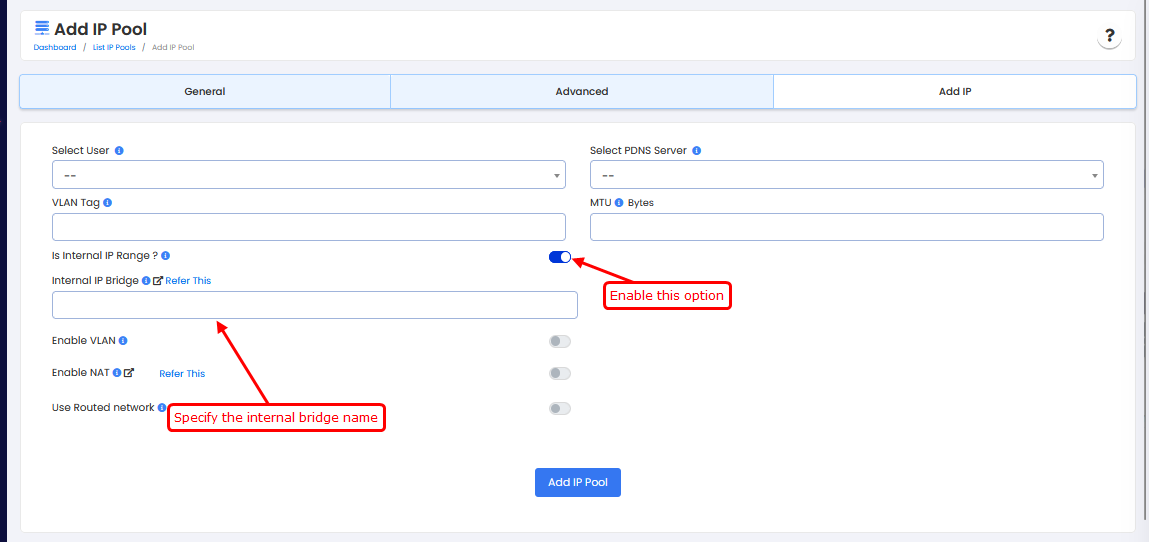Screen dimensions: 1149x542
Task: Click info icon next to Select User
Action: pos(119,151)
